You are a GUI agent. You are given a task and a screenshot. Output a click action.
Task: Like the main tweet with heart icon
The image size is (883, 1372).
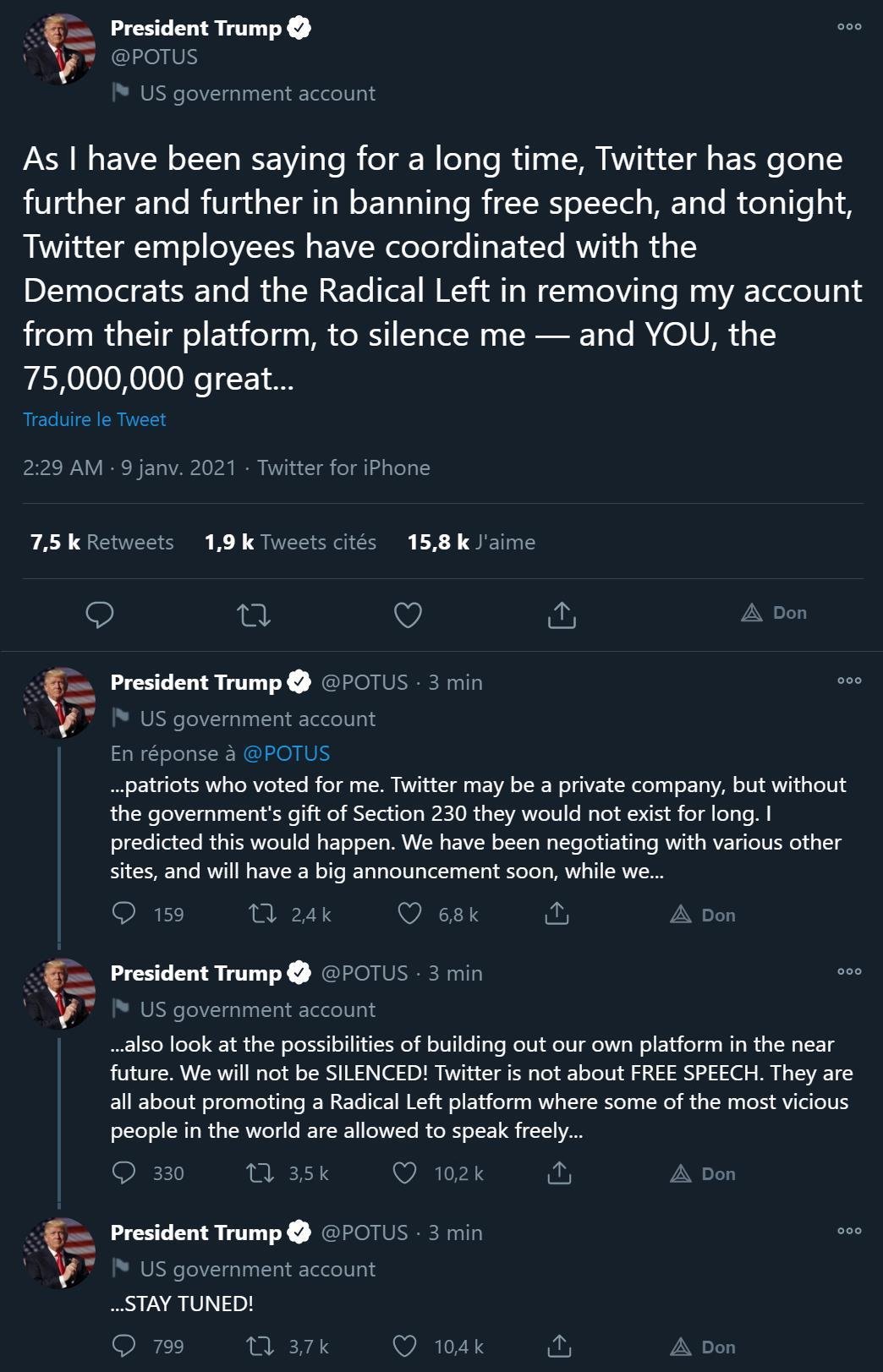(x=408, y=615)
